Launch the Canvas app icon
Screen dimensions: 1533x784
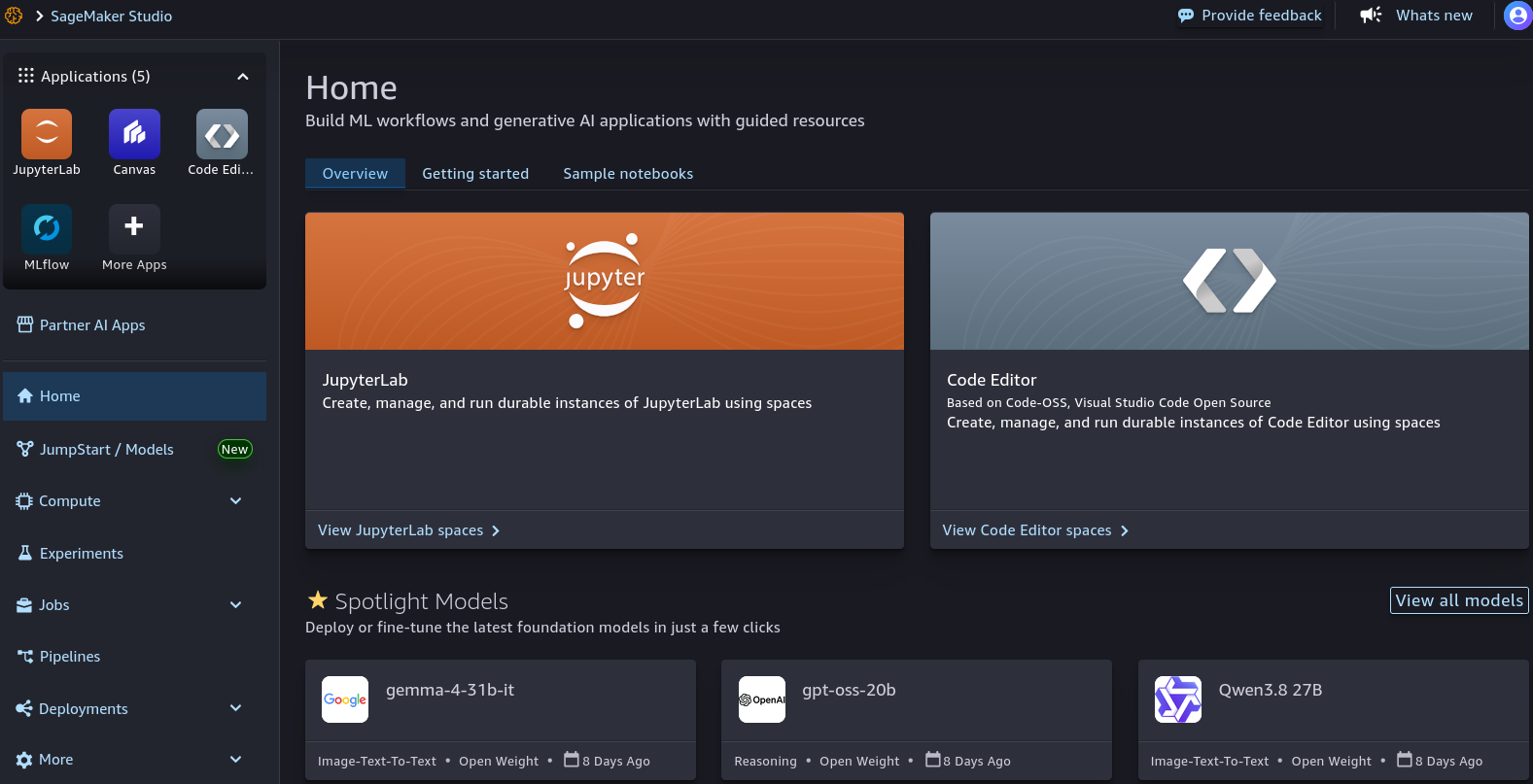click(x=134, y=134)
